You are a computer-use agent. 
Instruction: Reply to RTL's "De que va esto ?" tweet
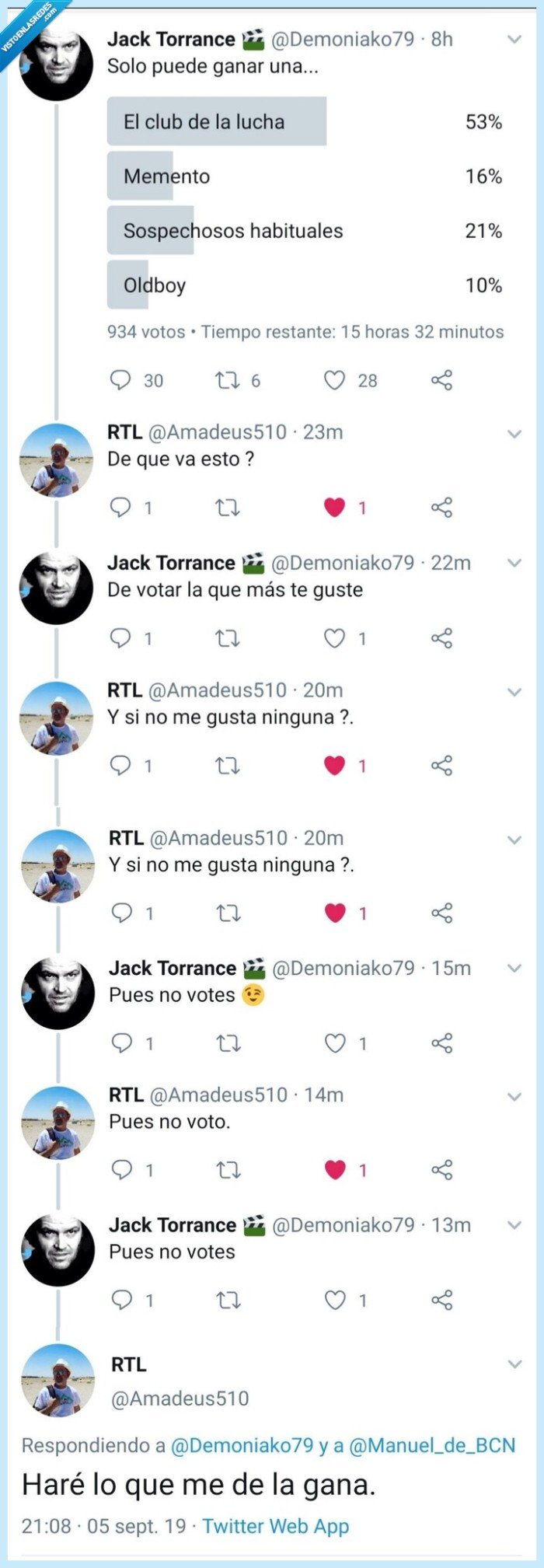(121, 507)
